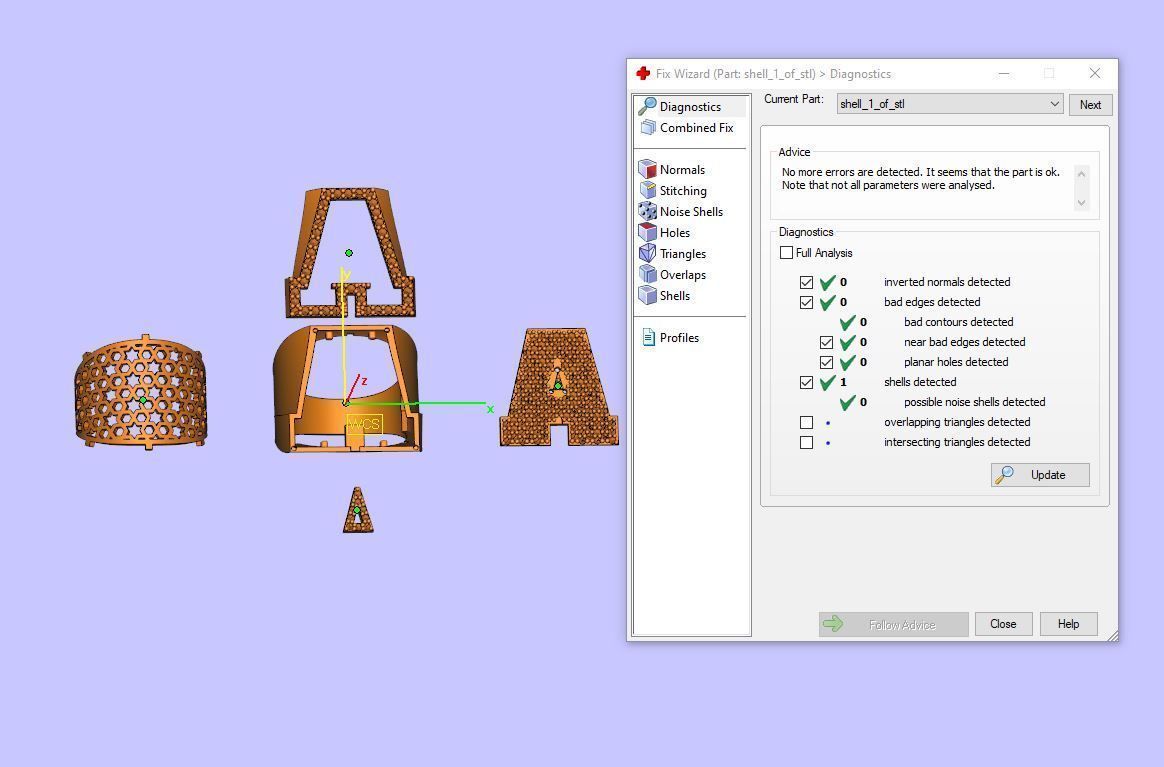Minimize the Fix Wizard window
1164x767 pixels.
point(1004,73)
